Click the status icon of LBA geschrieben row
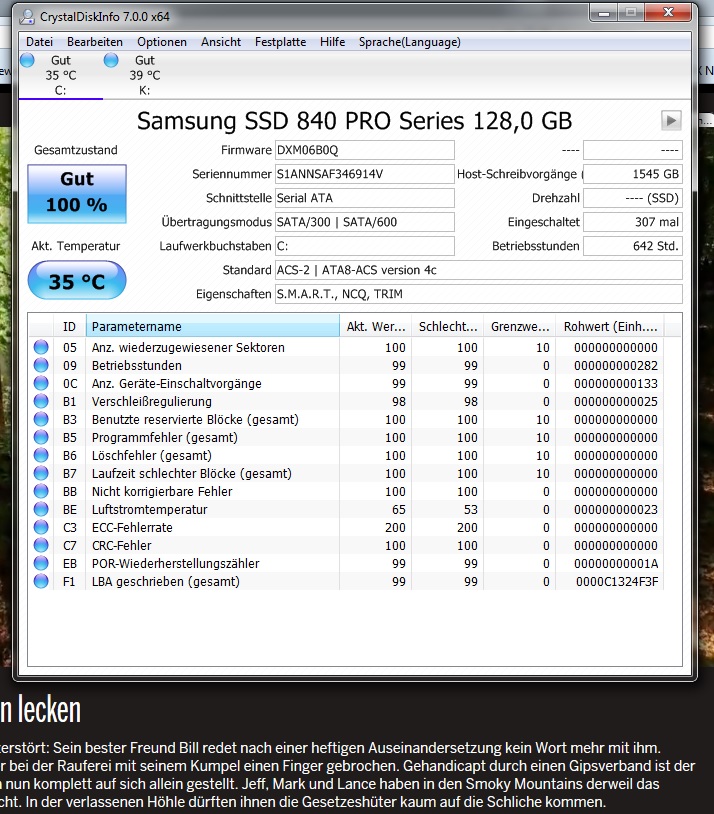Screen dimensions: 714x814 (41, 581)
